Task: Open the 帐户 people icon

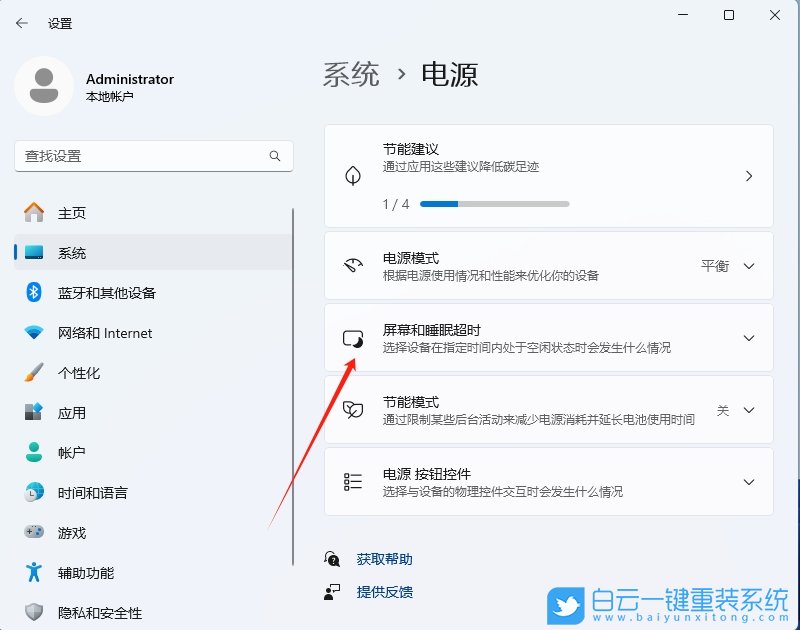Action: pyautogui.click(x=35, y=452)
